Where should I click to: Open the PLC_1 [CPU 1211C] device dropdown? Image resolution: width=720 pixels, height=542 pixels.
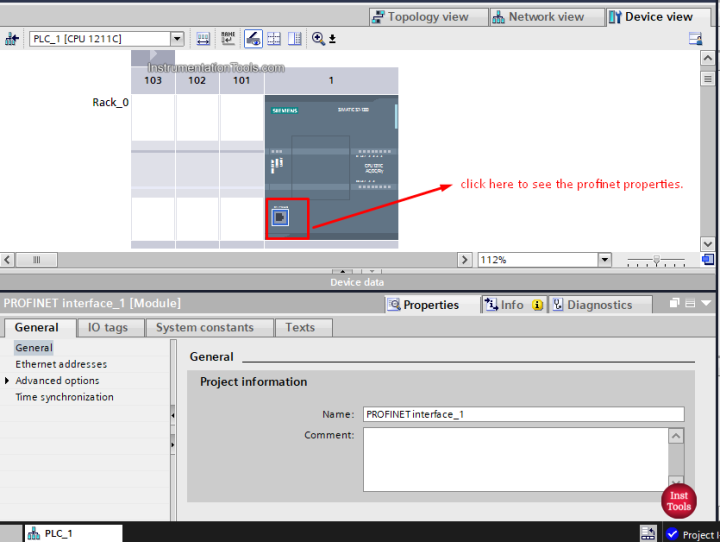(x=177, y=39)
